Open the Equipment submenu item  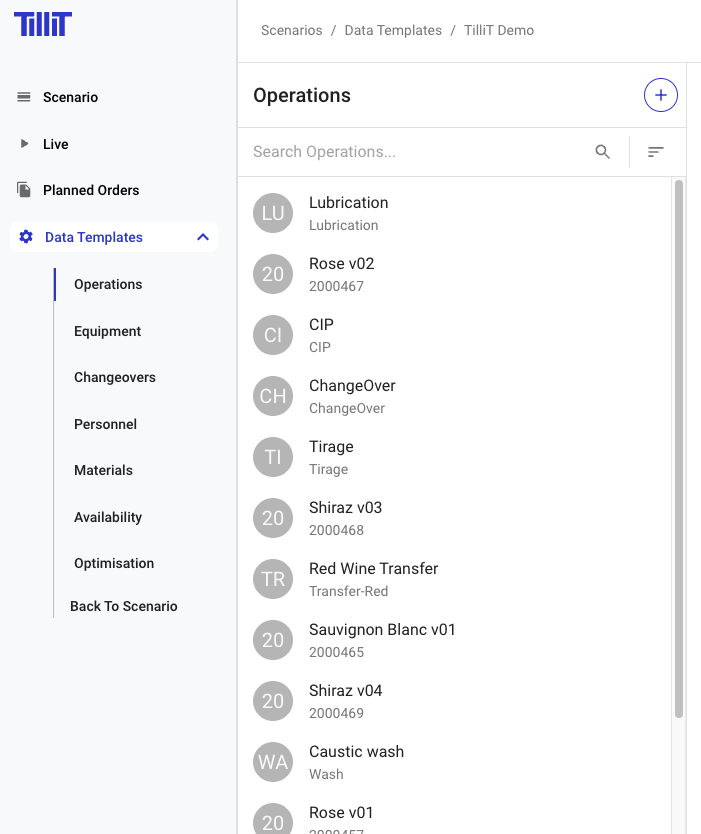[x=107, y=331]
